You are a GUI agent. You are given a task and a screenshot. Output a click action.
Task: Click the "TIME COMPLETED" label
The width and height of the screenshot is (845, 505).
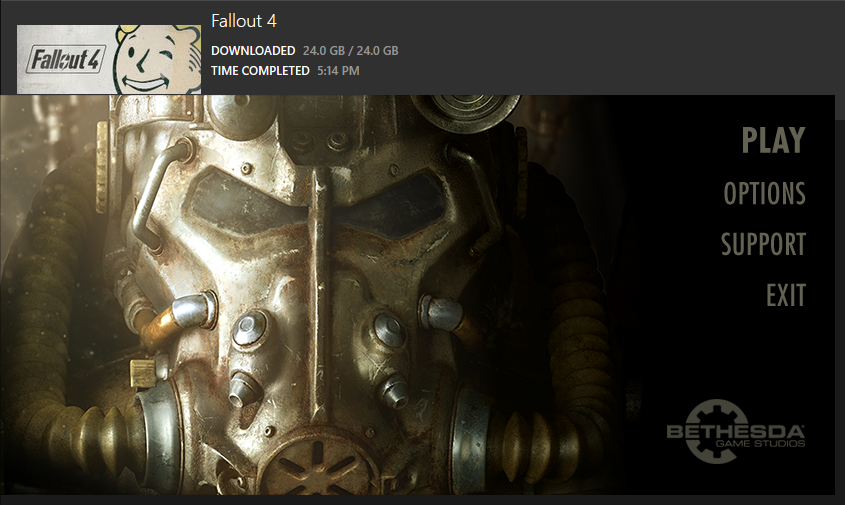pos(260,71)
